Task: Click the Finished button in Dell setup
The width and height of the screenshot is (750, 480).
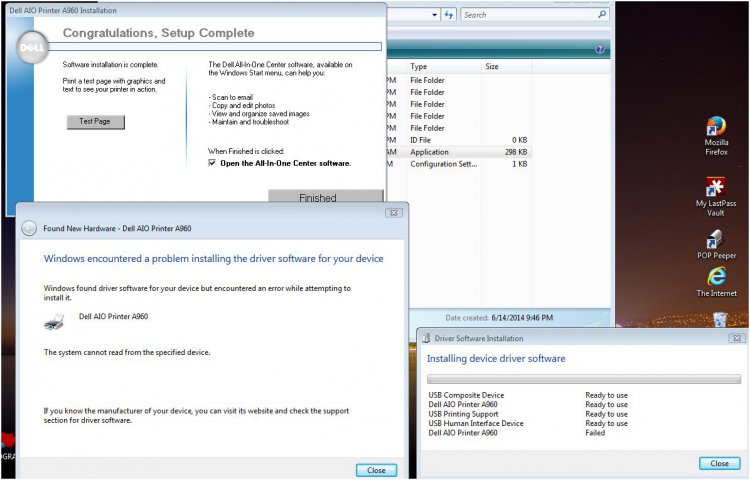Action: pyautogui.click(x=318, y=198)
